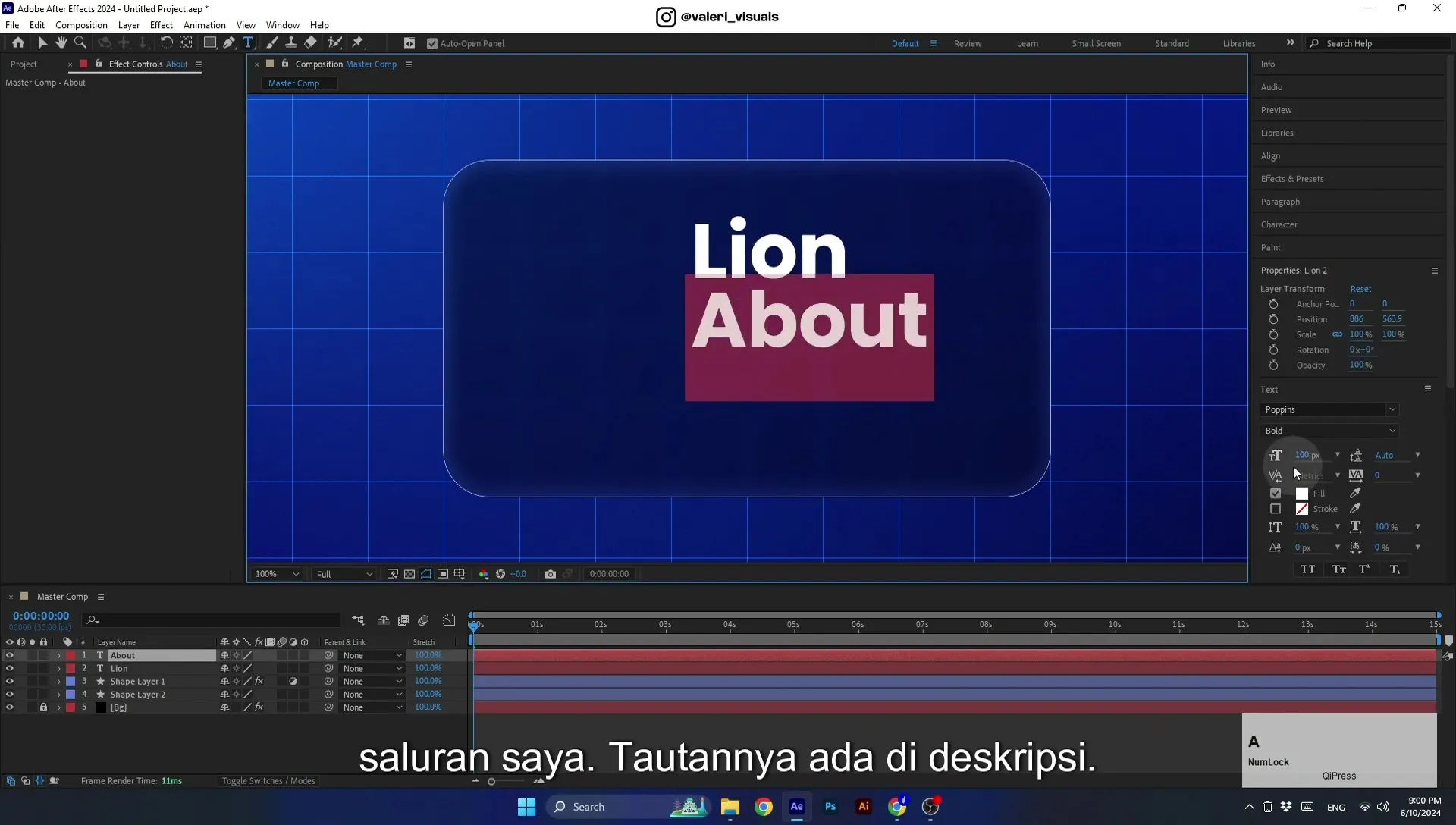Viewport: 1456px width, 825px height.
Task: Enable the text Stroke checkbox
Action: click(x=1276, y=509)
